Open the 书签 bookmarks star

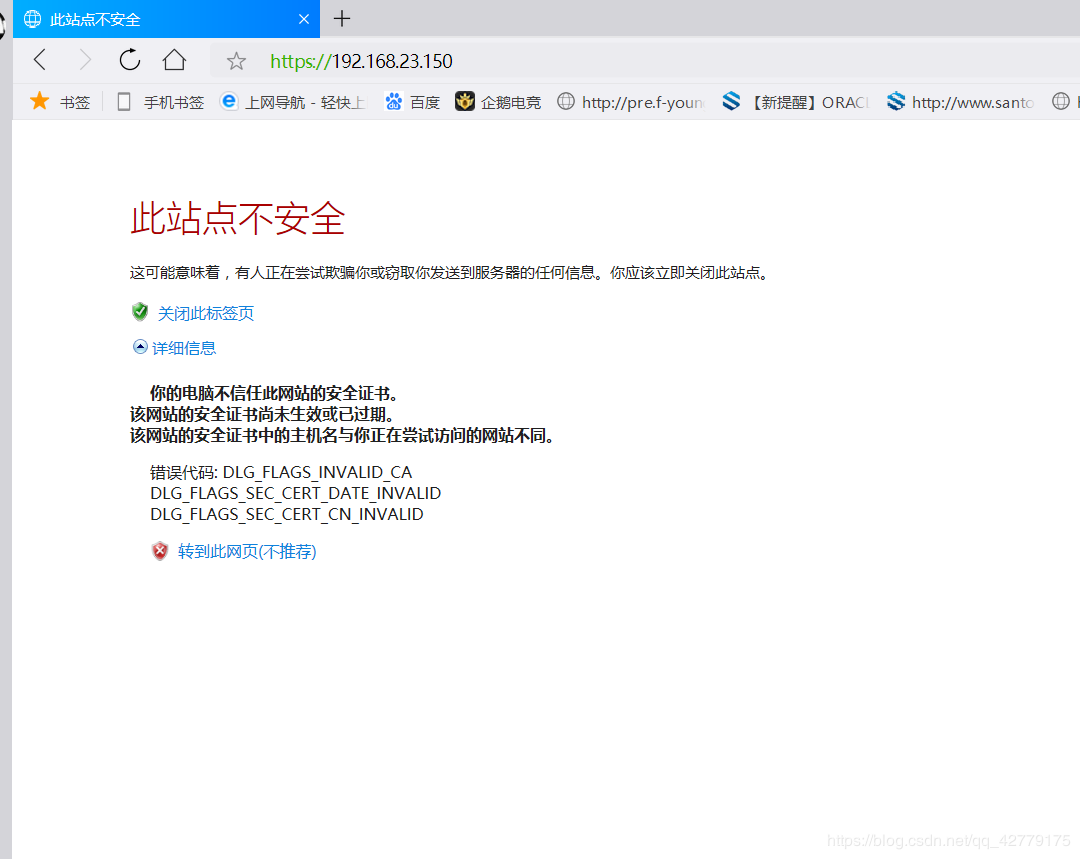60,102
